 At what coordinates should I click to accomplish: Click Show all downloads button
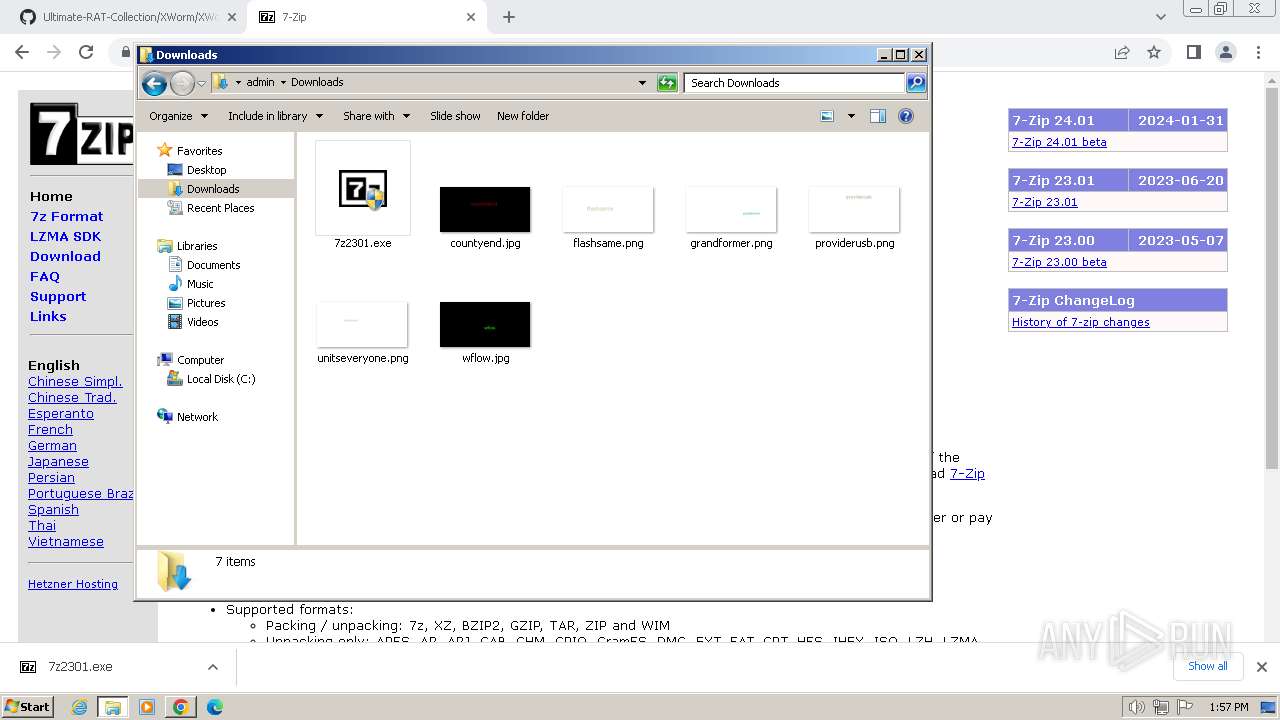[x=1207, y=666]
